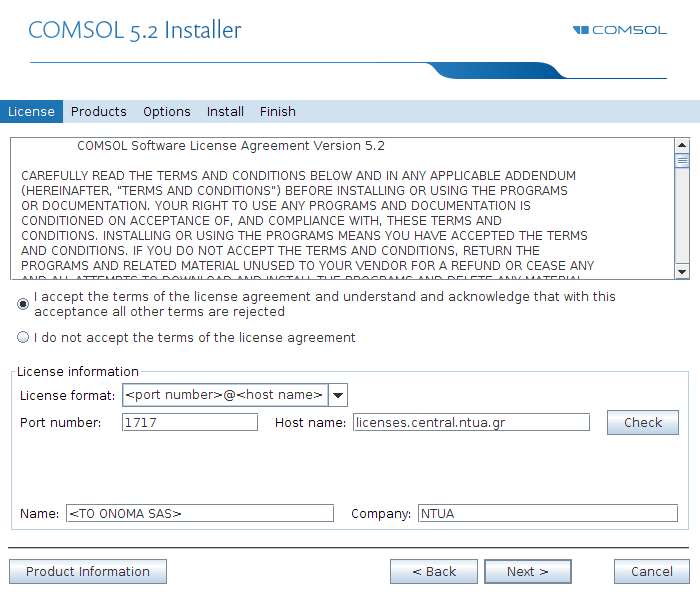Click the license agreement scrollbar thumb
The width and height of the screenshot is (700, 592).
682,160
